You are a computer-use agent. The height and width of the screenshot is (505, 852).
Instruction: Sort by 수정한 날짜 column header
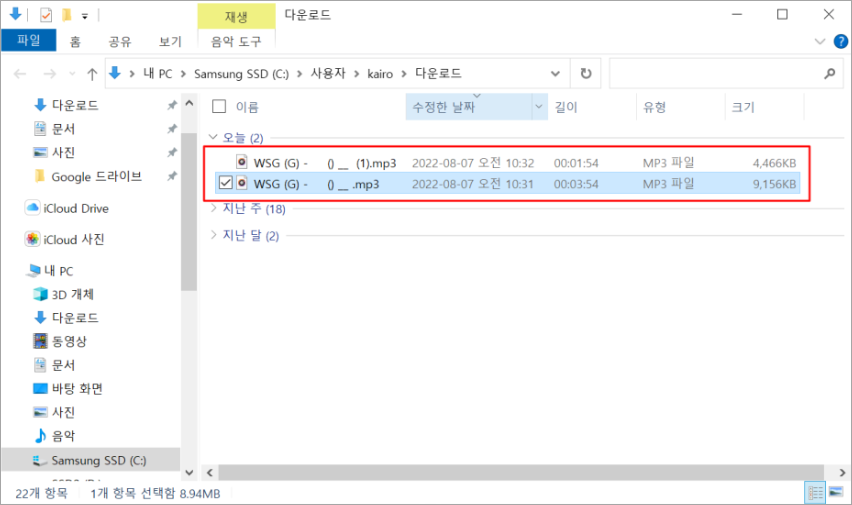coord(443,107)
